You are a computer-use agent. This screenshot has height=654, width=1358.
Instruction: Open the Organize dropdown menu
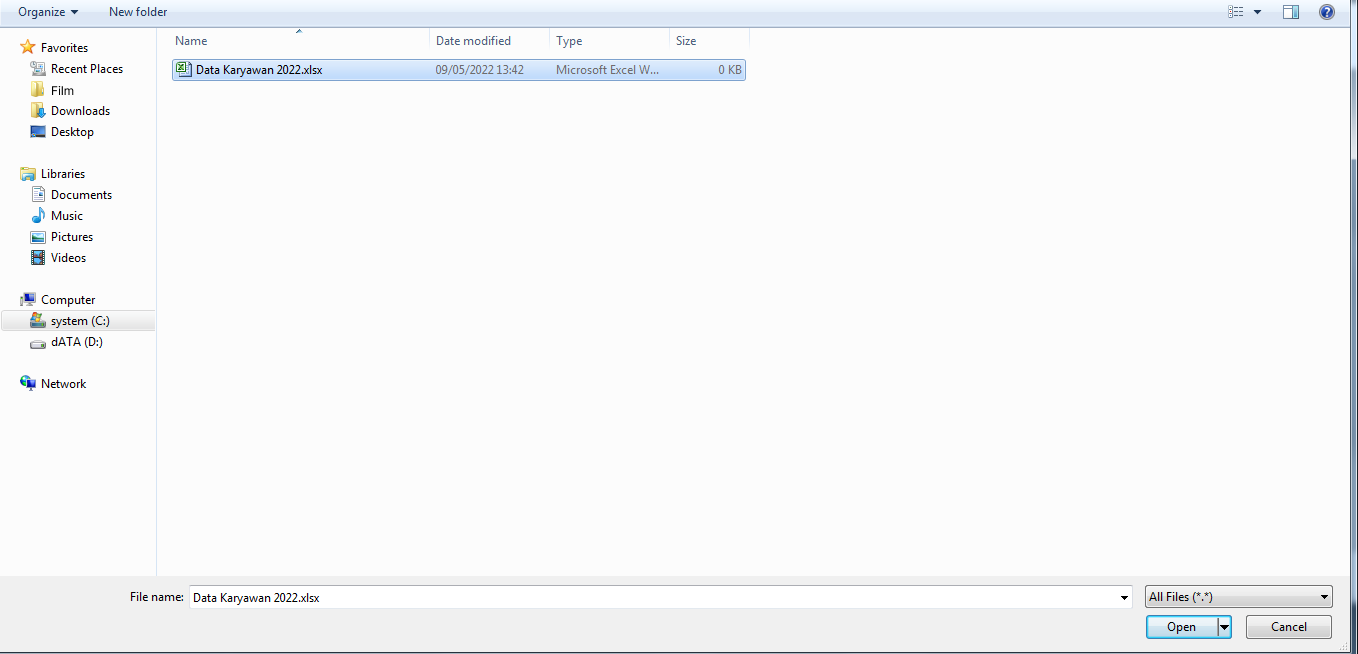pos(47,12)
